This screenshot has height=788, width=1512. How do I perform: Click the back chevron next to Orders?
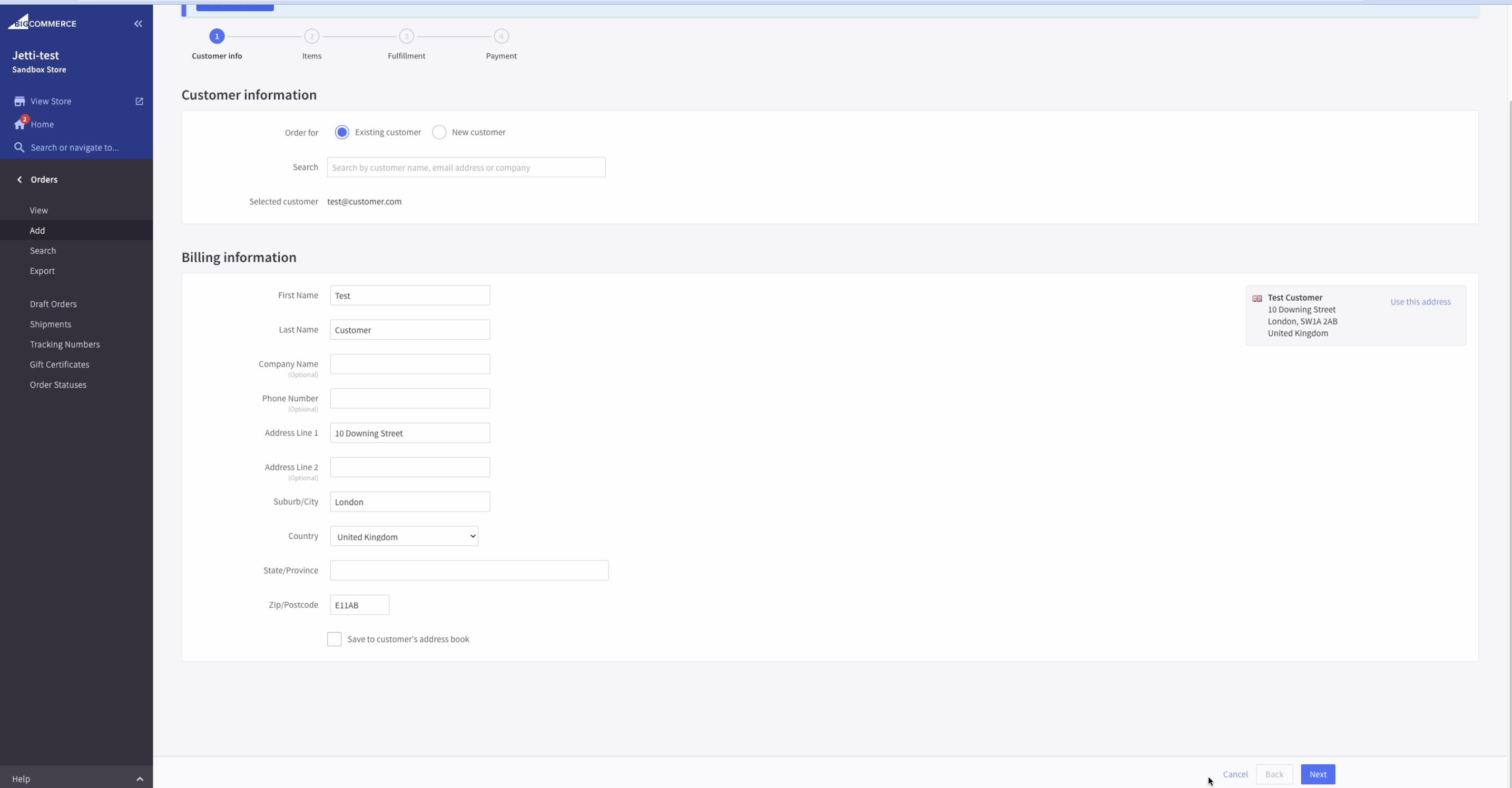(x=19, y=180)
